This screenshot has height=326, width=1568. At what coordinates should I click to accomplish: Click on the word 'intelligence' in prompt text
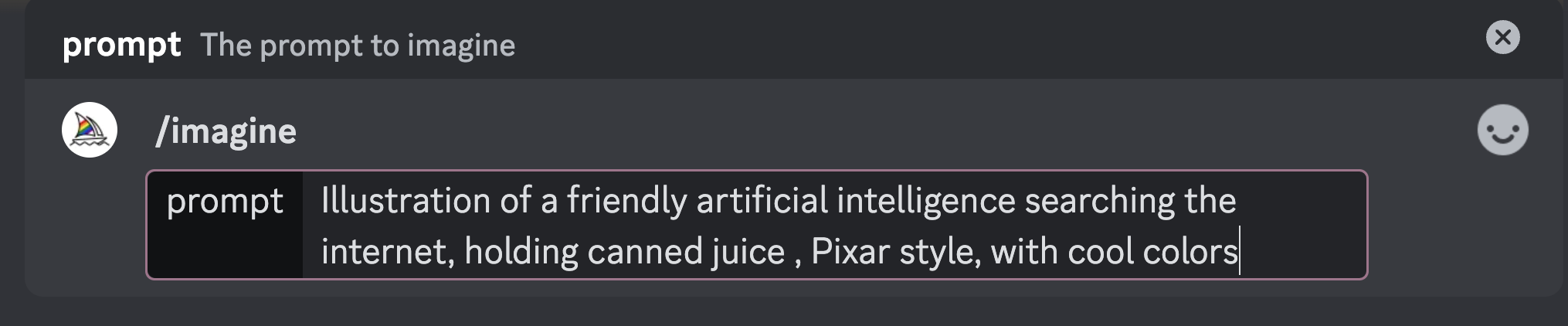(x=926, y=201)
